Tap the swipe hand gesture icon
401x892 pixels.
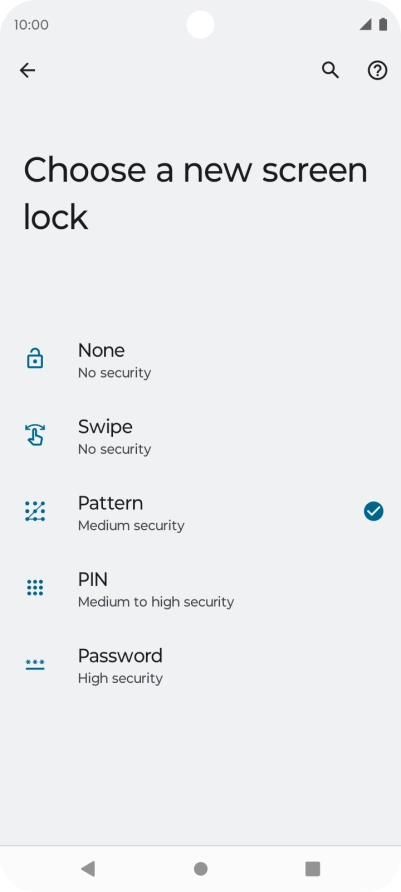tap(35, 435)
